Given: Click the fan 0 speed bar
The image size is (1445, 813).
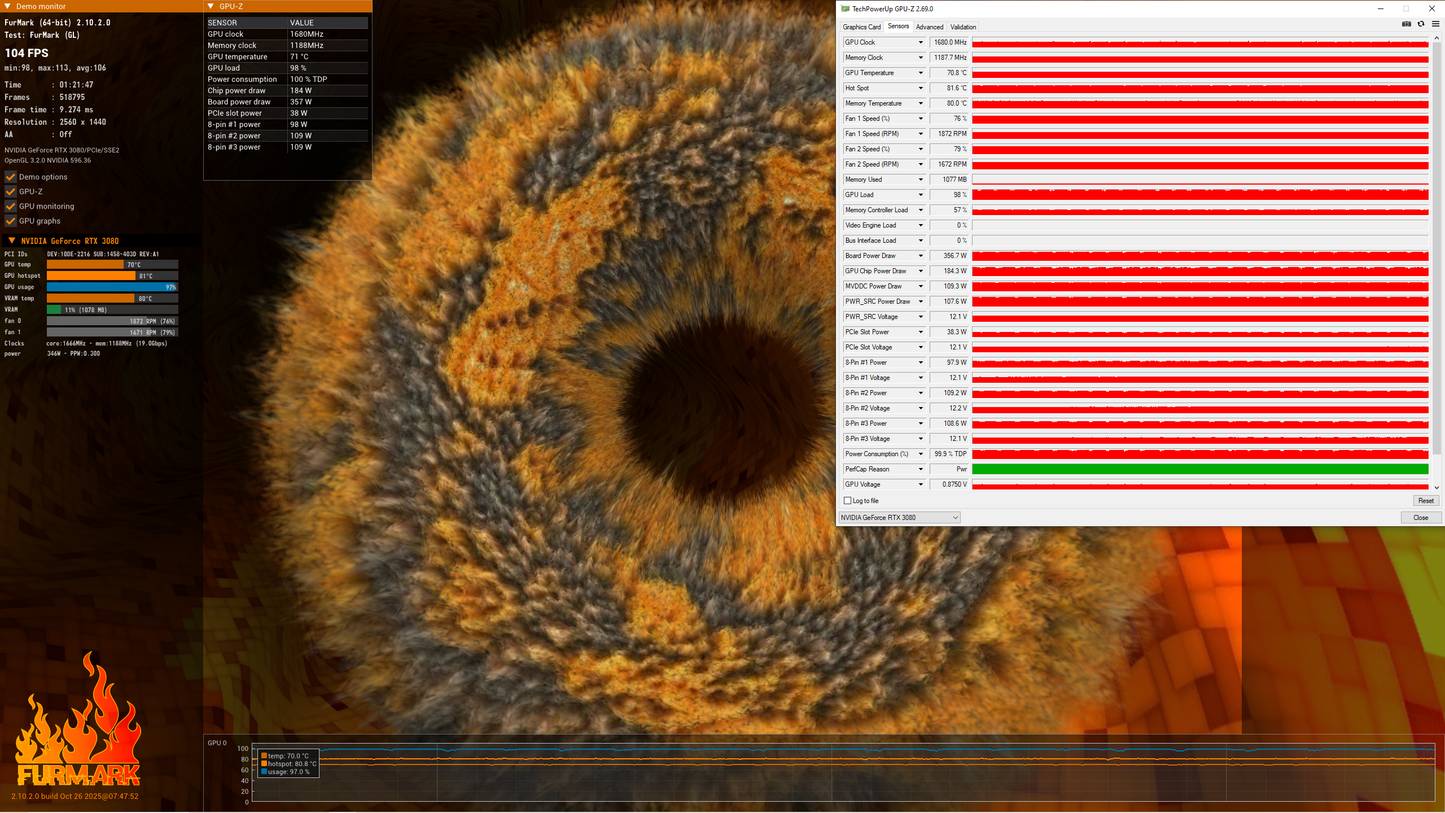Looking at the screenshot, I should pyautogui.click(x=112, y=321).
